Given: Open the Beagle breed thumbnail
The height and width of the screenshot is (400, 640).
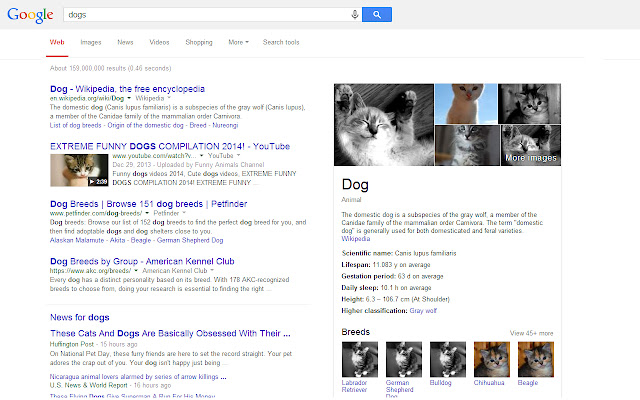Looking at the screenshot, I should coord(536,359).
